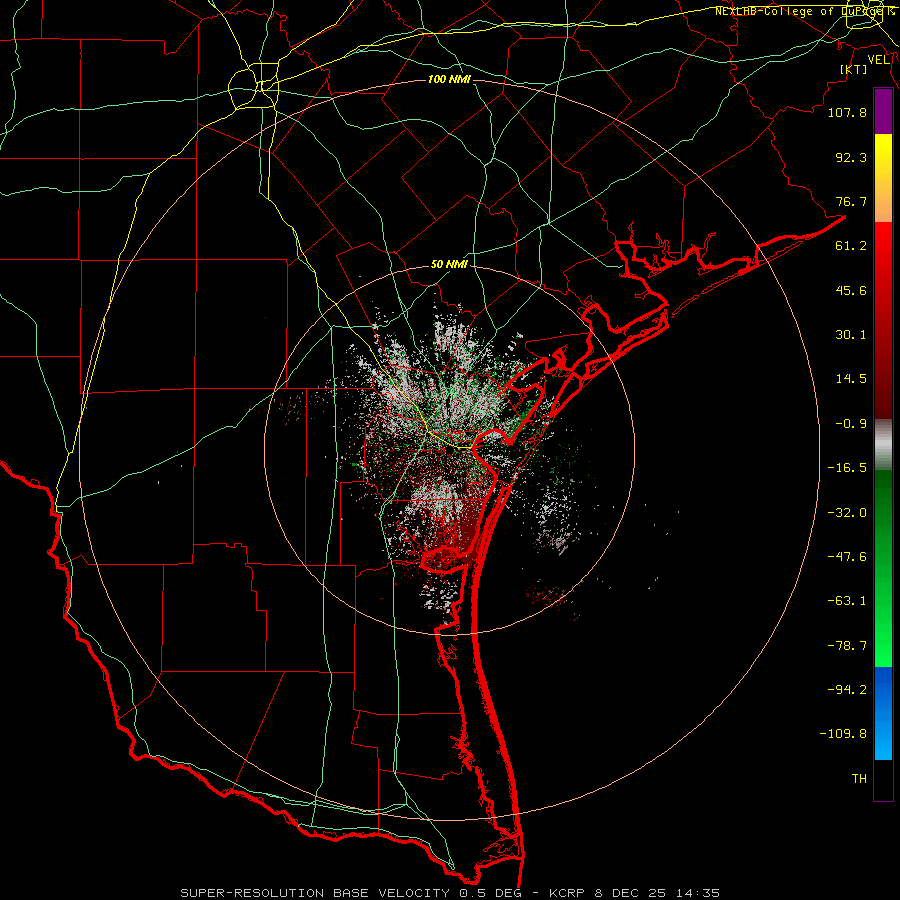Screen dimensions: 900x900
Task: Select the 107.8 scale value
Action: point(847,113)
